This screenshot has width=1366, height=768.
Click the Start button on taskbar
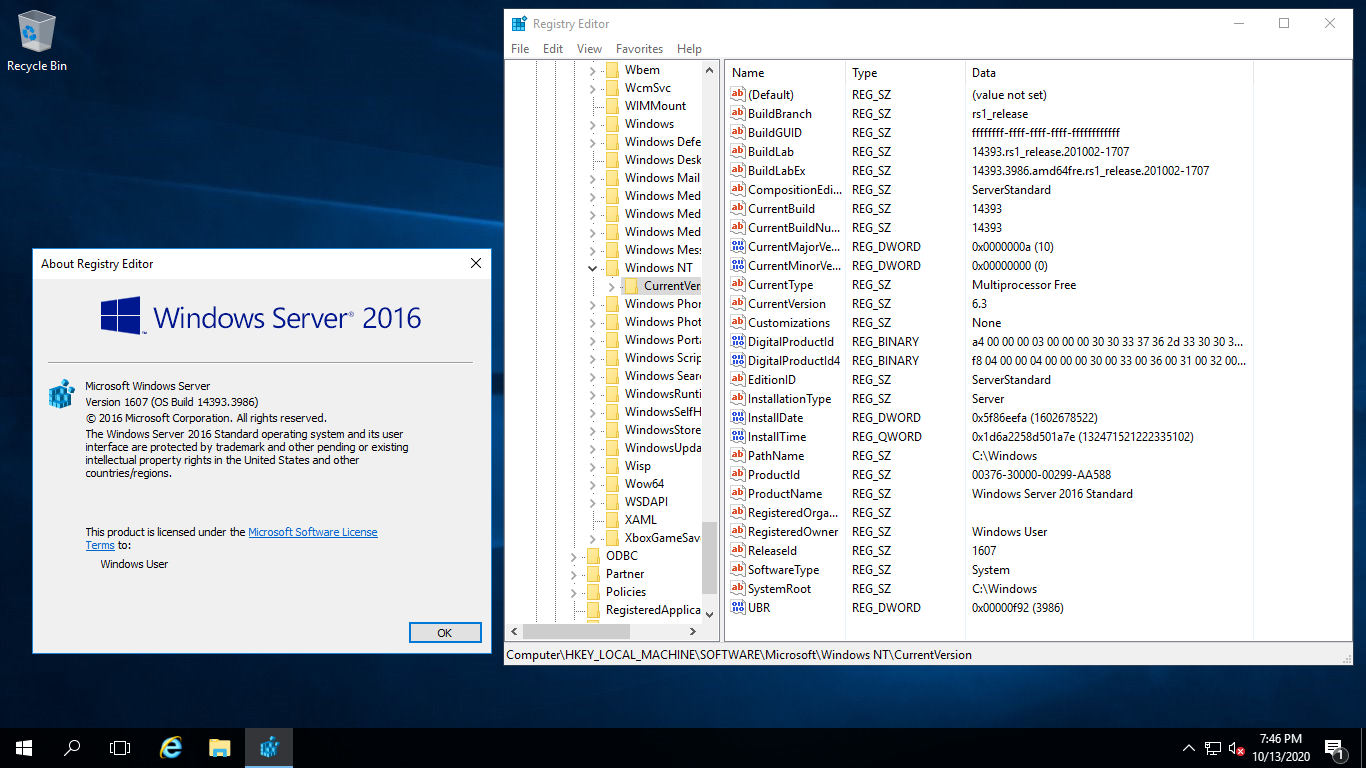coord(24,747)
